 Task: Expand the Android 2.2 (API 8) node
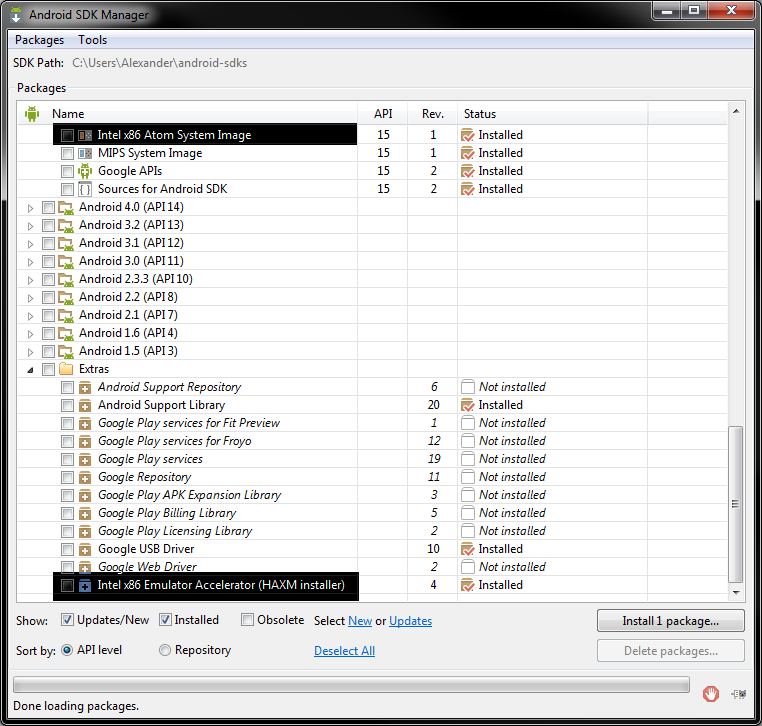30,298
